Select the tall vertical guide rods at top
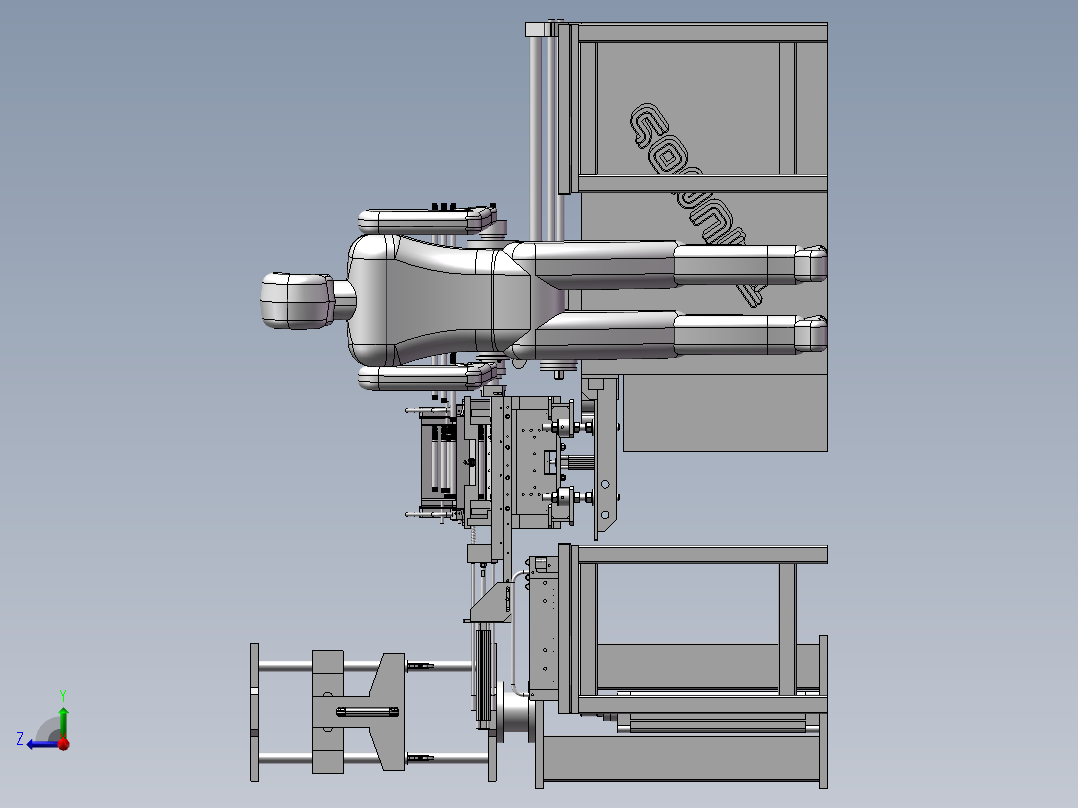 click(545, 131)
